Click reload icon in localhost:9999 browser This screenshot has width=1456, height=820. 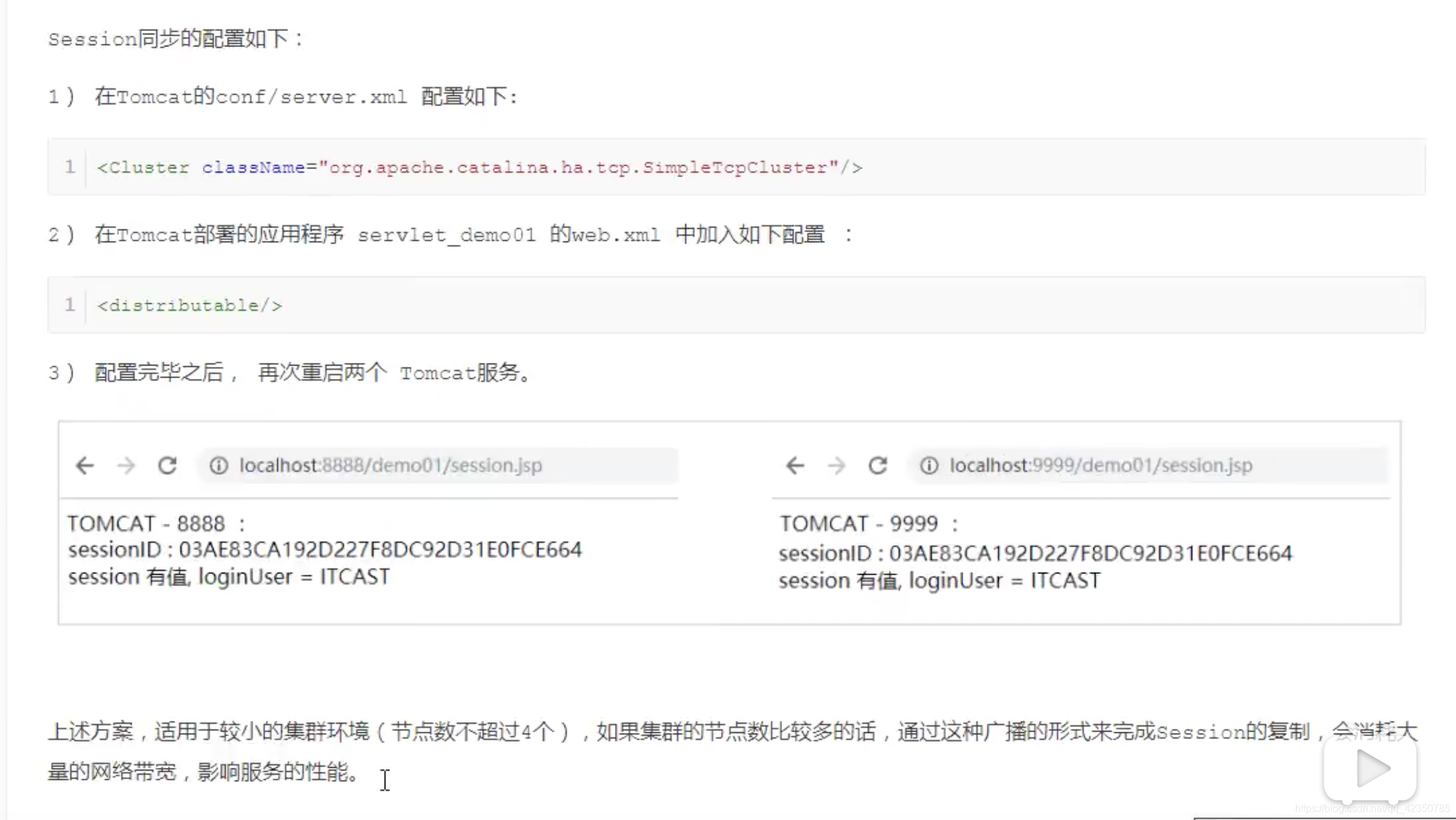878,465
